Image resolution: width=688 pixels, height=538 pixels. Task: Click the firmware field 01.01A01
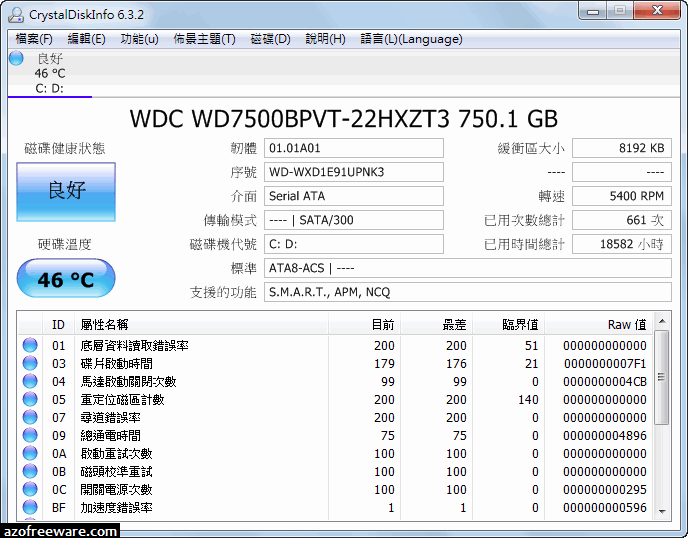click(x=354, y=148)
